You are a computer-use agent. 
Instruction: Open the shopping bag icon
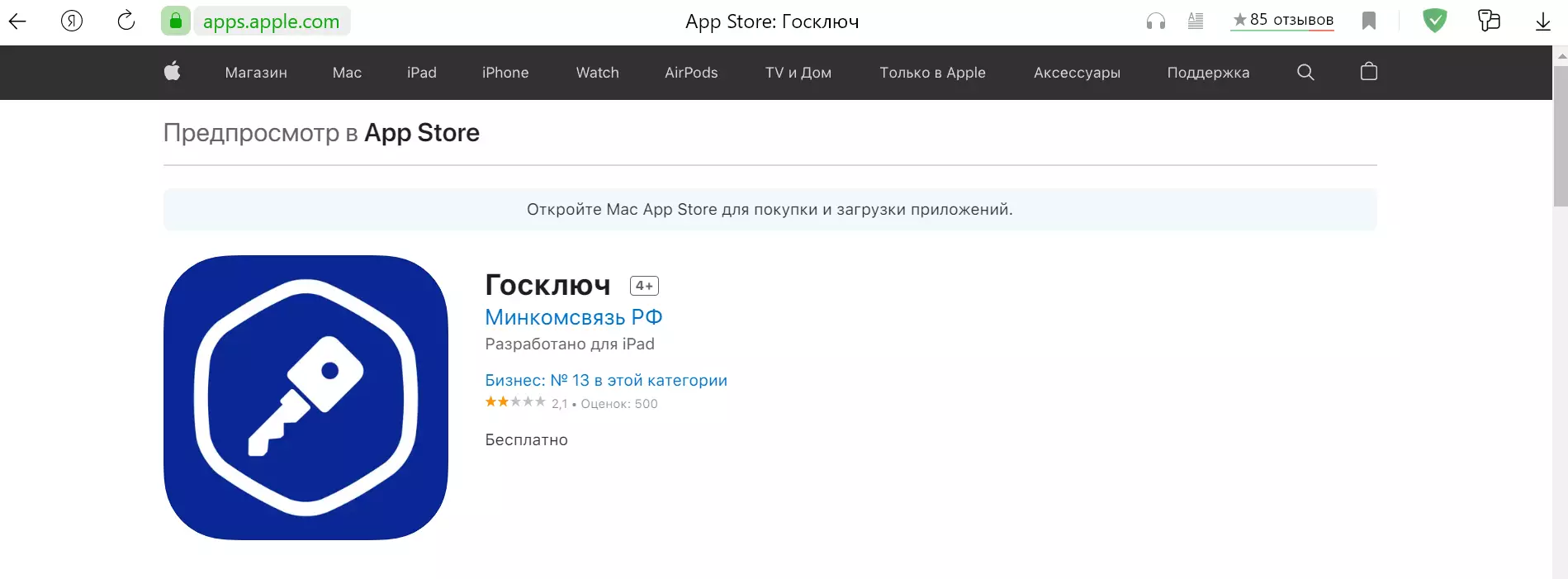tap(1369, 72)
